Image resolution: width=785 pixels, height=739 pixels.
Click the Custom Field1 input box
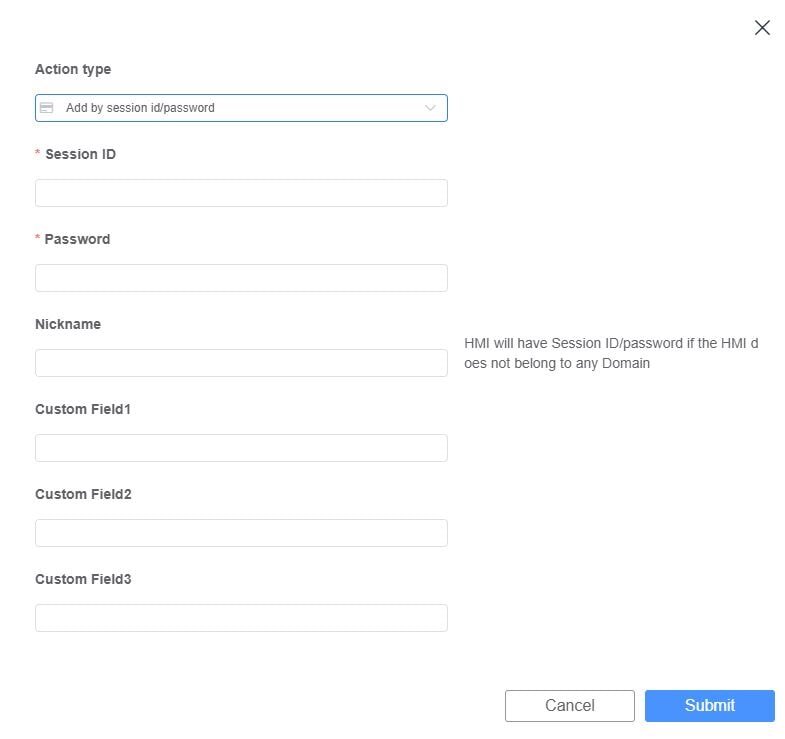pos(241,448)
